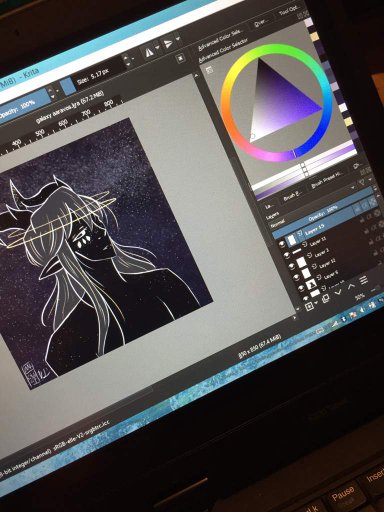Toggle vertical mirror tool

(168, 44)
